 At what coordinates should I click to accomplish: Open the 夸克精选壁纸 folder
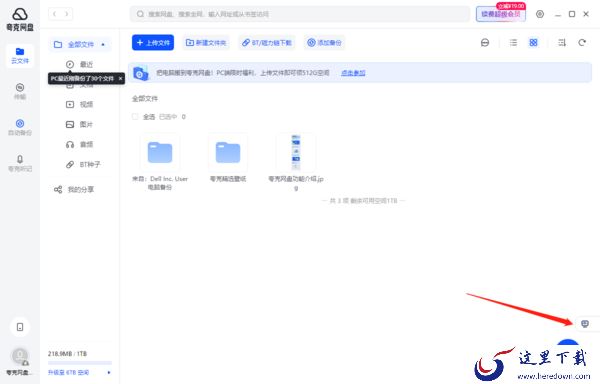point(228,153)
